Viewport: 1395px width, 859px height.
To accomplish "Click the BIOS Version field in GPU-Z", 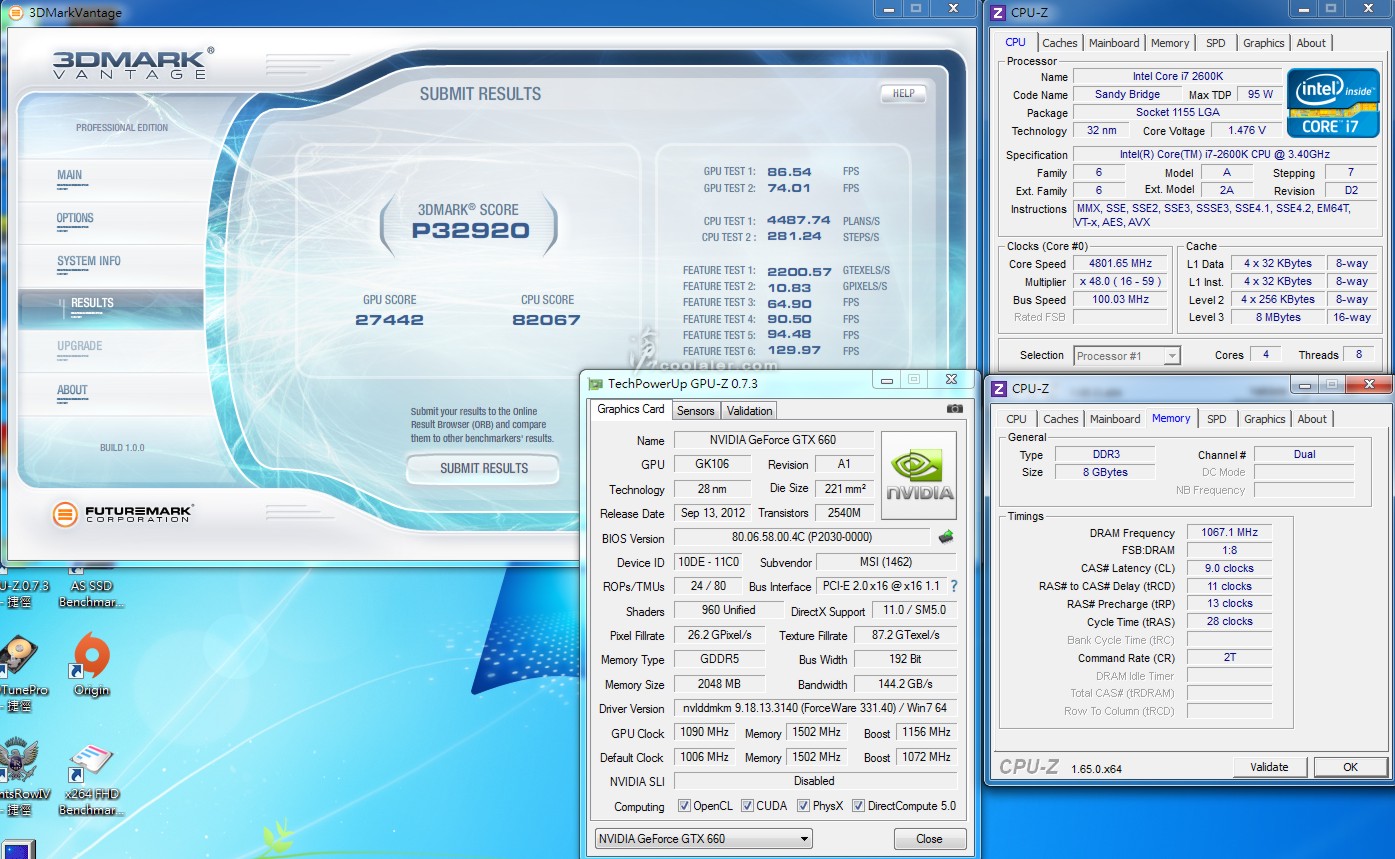I will (x=802, y=537).
